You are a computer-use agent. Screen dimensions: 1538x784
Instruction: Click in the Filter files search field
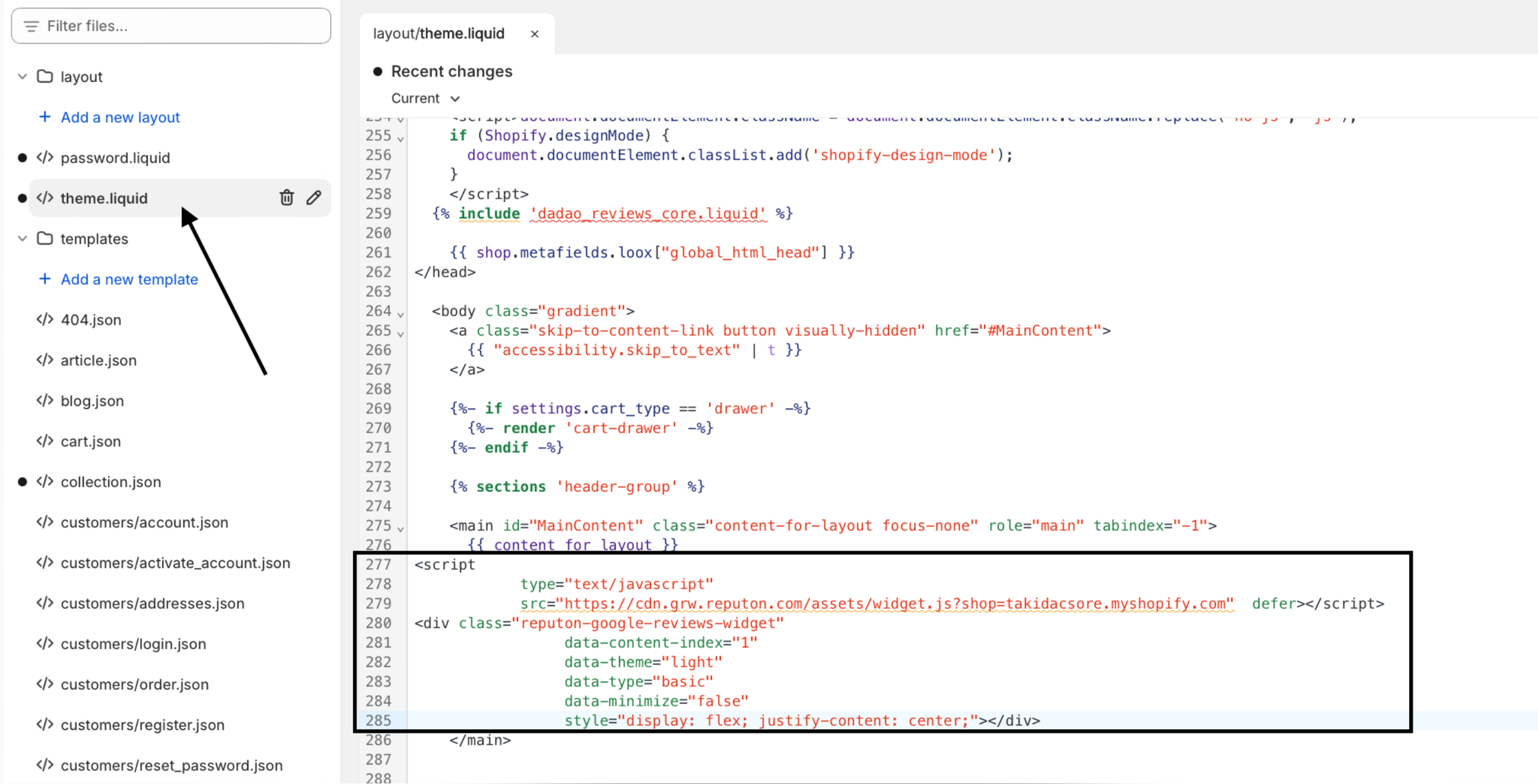pyautogui.click(x=180, y=26)
